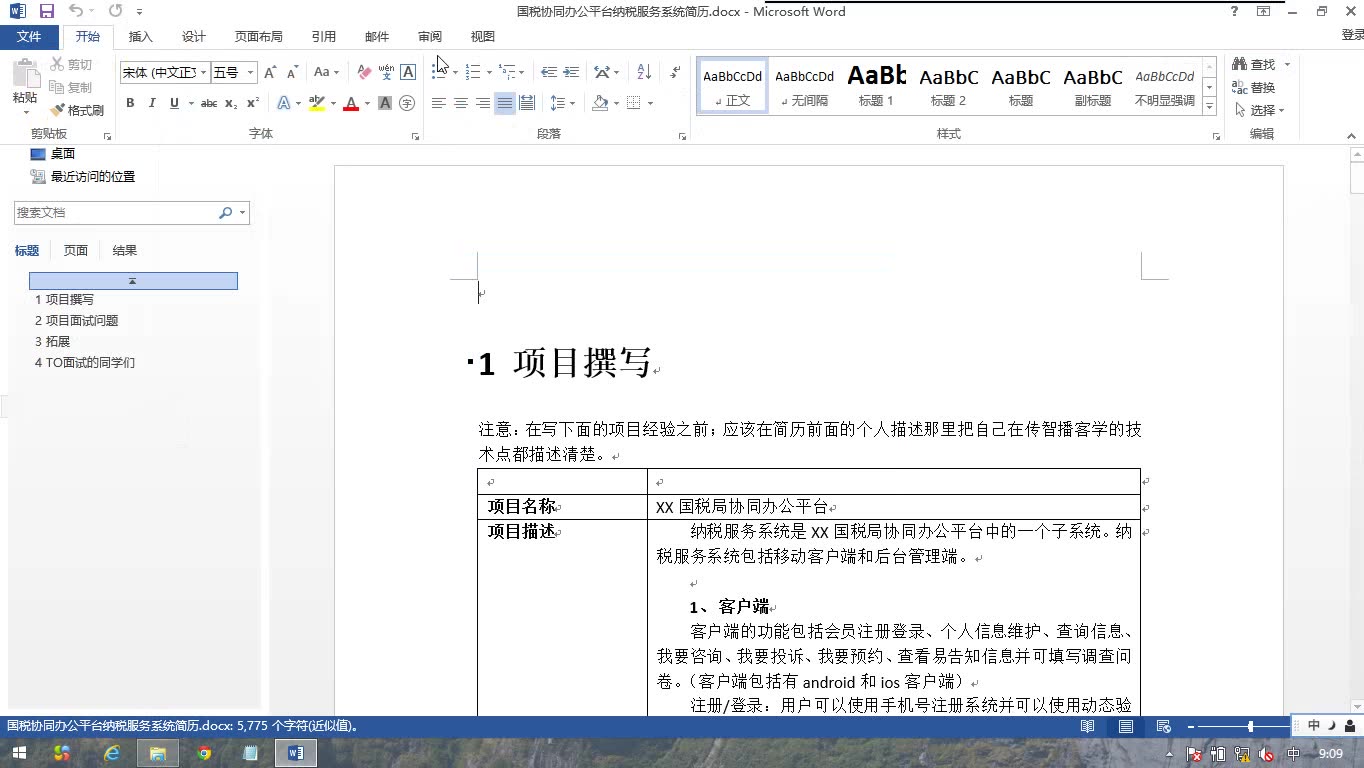Click the increase indent icon
This screenshot has height=768, width=1364.
tap(571, 72)
